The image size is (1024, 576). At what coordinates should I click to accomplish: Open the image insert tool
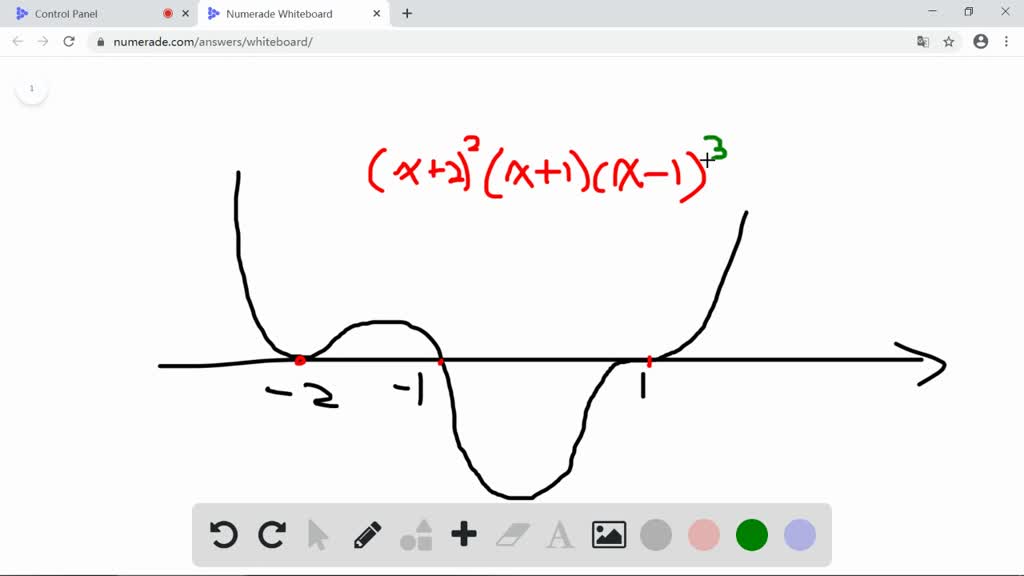[607, 535]
